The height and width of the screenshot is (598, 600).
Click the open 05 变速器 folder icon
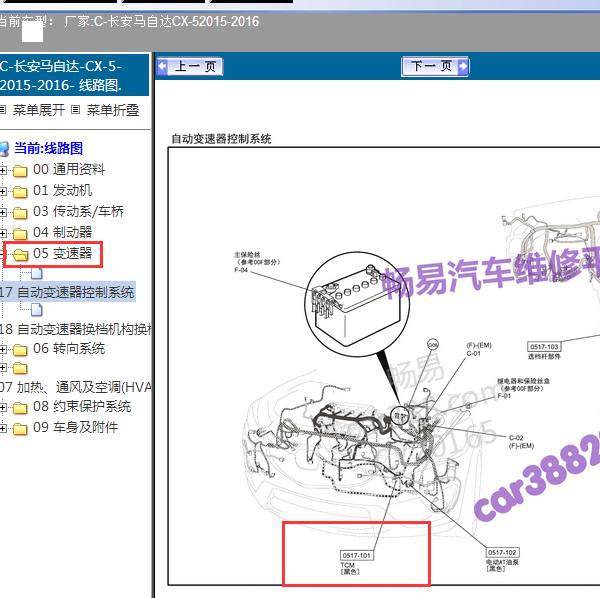(20, 254)
